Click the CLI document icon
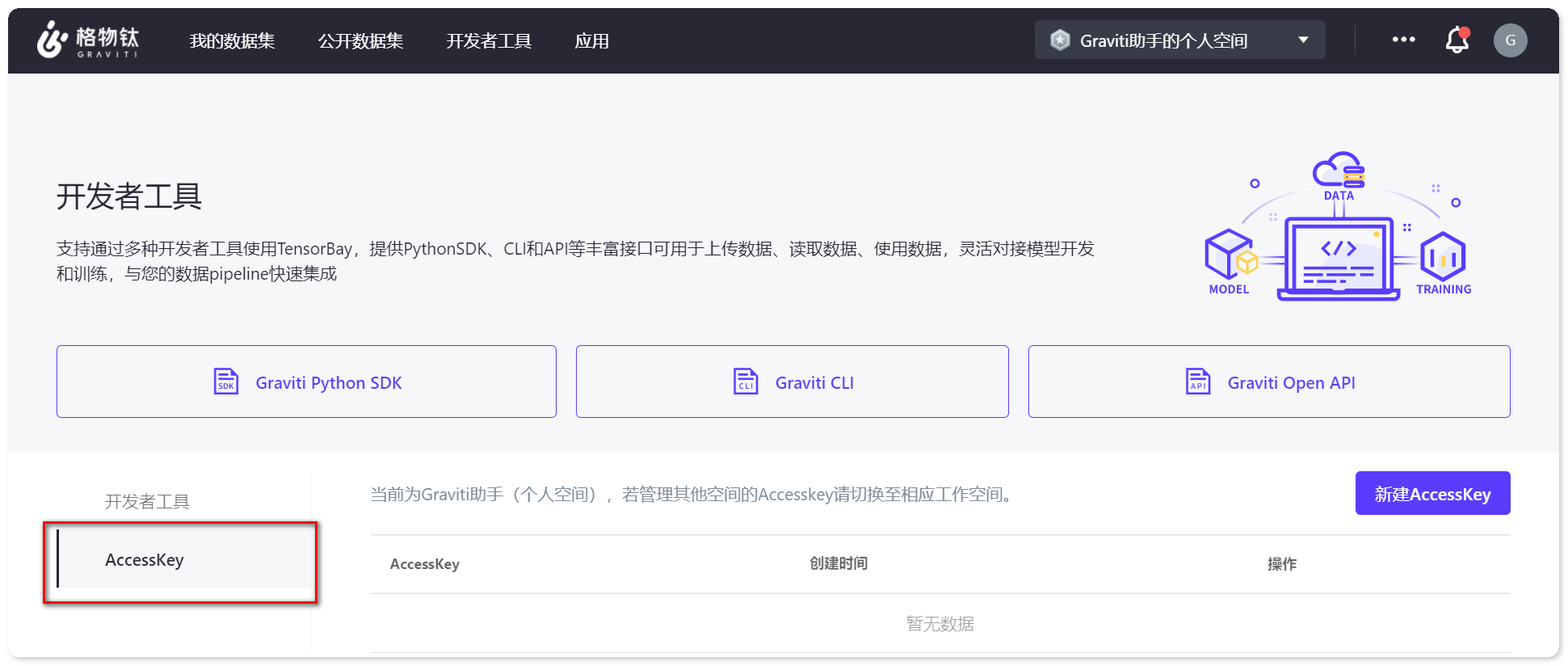 (x=745, y=381)
